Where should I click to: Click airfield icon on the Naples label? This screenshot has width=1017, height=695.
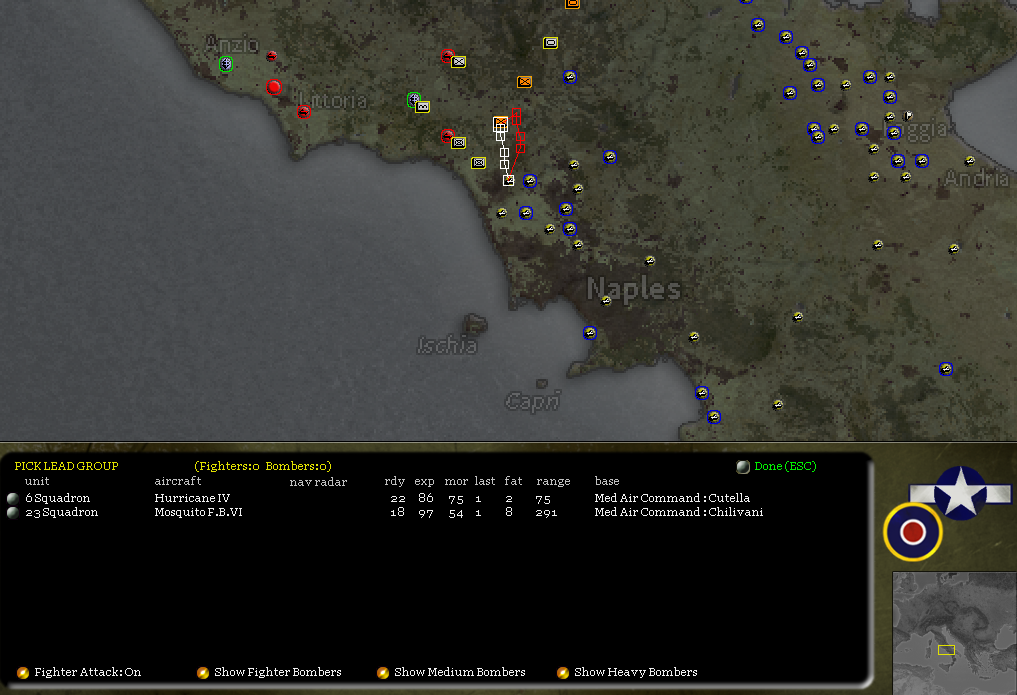click(606, 300)
